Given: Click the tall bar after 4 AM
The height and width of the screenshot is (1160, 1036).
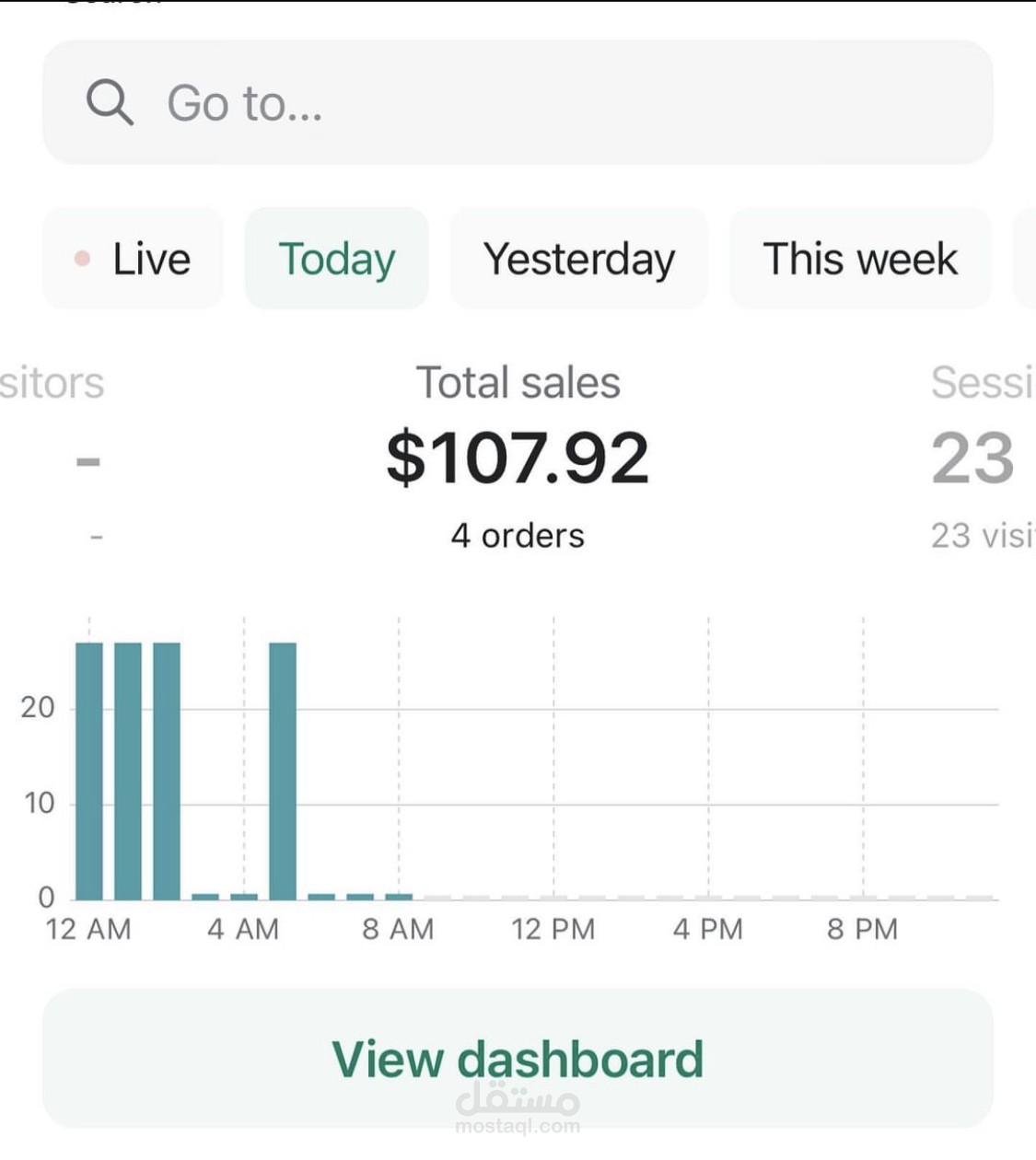Looking at the screenshot, I should pyautogui.click(x=283, y=771).
